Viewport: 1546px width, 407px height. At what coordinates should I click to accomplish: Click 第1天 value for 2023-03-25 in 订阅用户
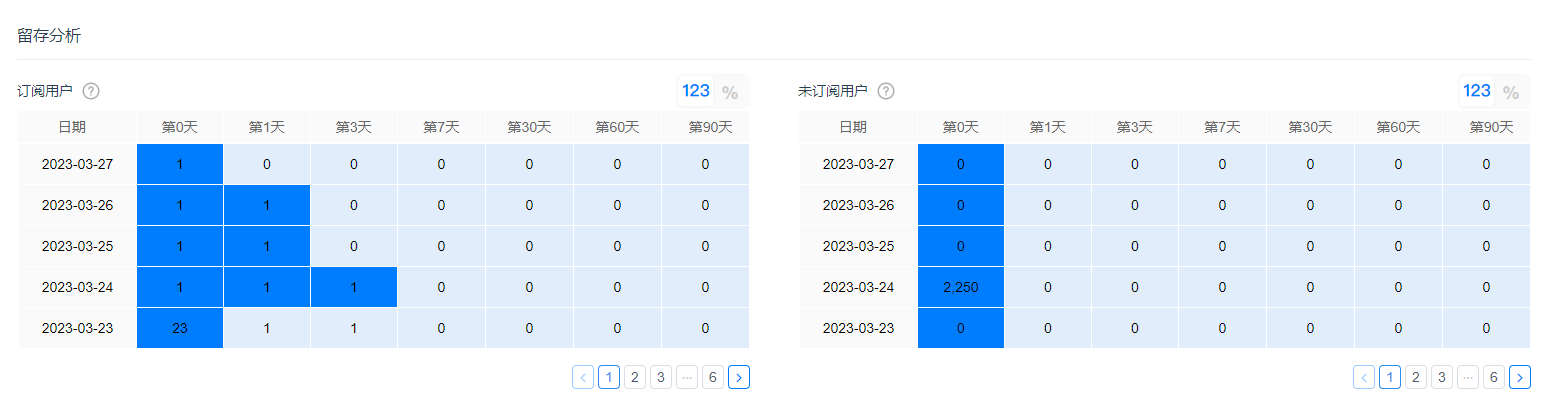[267, 246]
